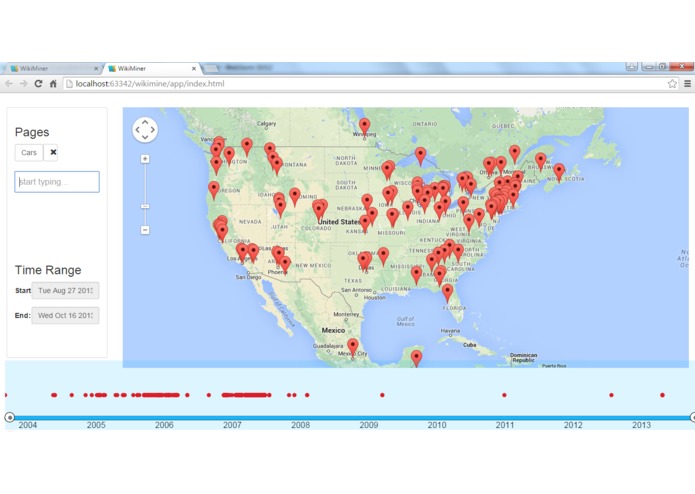
Task: Click the marker on Oregon coast
Action: (214, 189)
